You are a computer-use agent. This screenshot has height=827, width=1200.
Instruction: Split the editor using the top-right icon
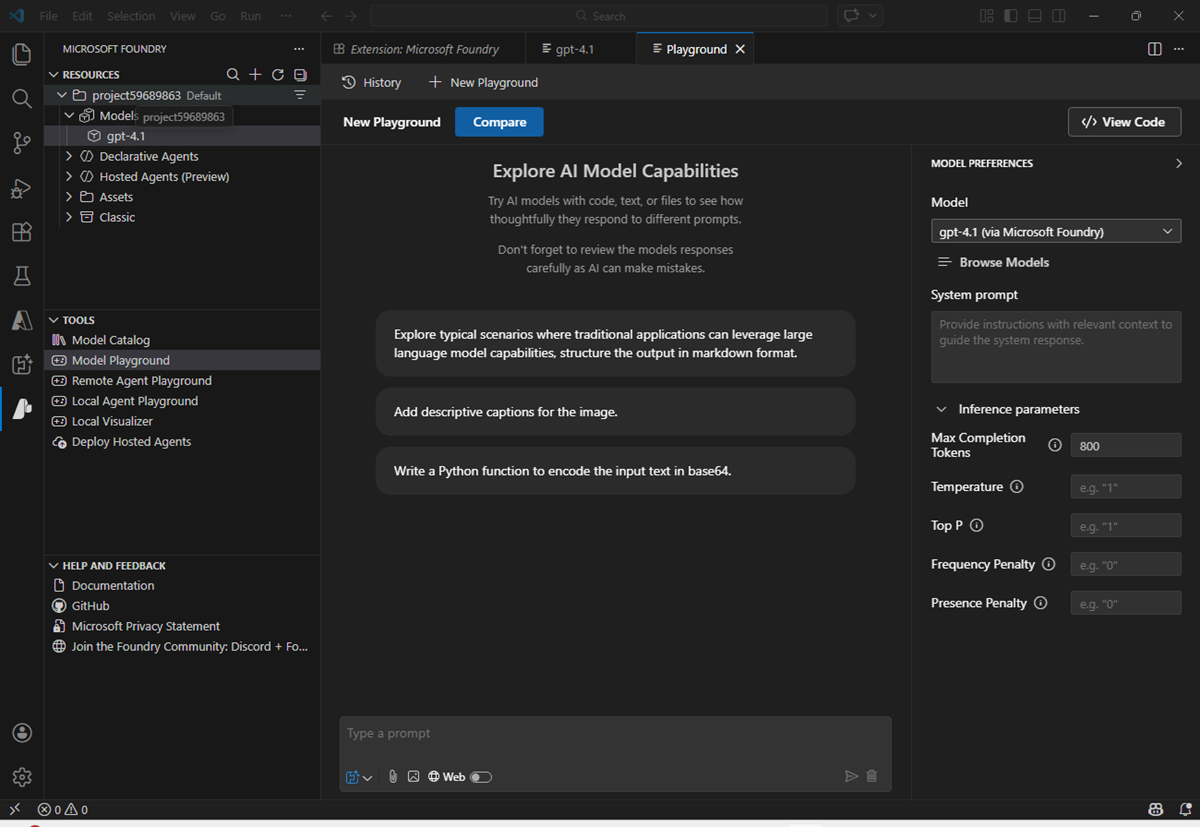coord(1155,48)
